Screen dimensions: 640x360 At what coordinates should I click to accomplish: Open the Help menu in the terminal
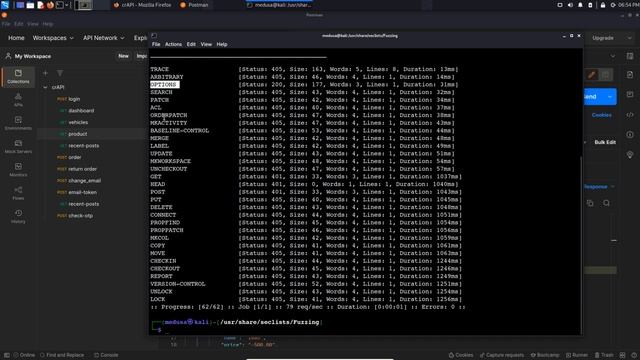[x=222, y=44]
